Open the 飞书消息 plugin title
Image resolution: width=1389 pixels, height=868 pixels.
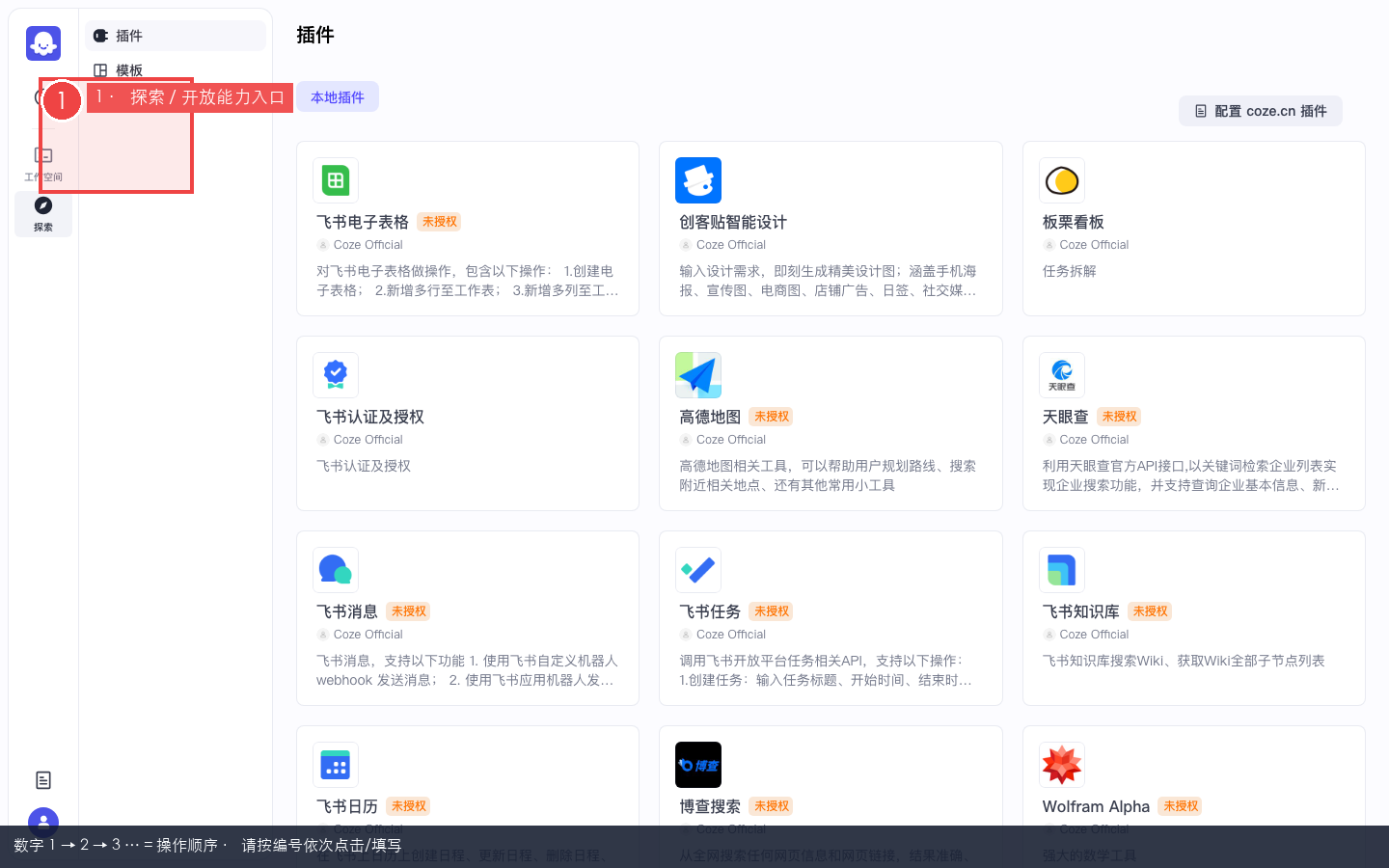point(347,611)
